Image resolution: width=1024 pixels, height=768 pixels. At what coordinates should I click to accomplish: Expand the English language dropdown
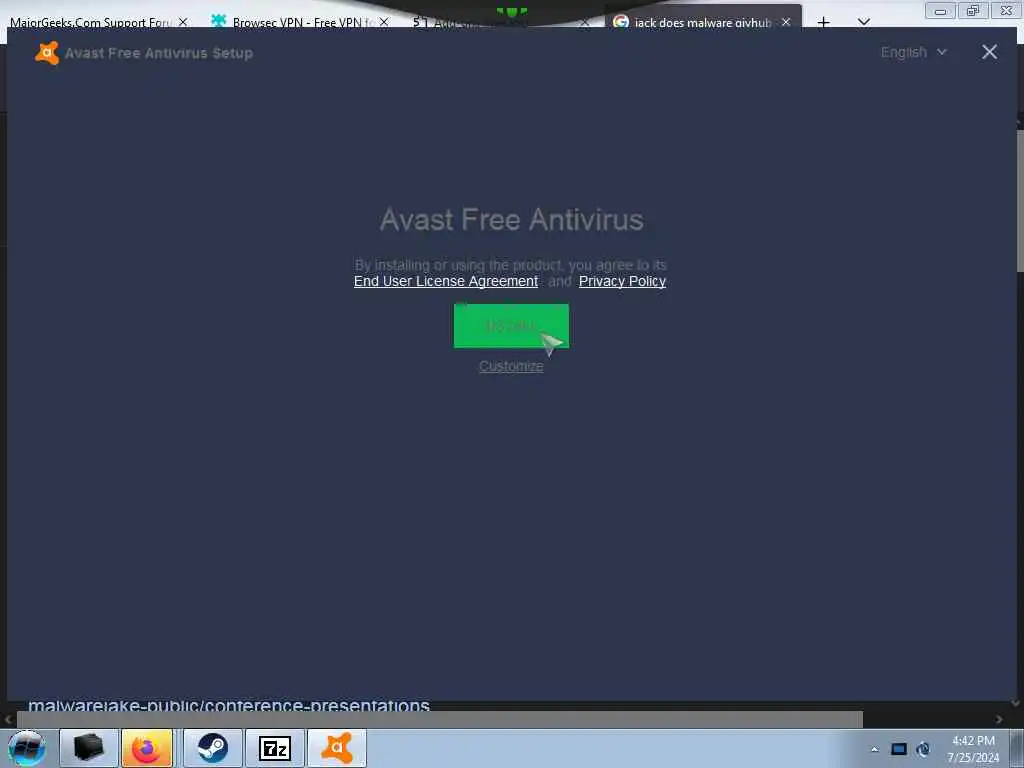(914, 52)
